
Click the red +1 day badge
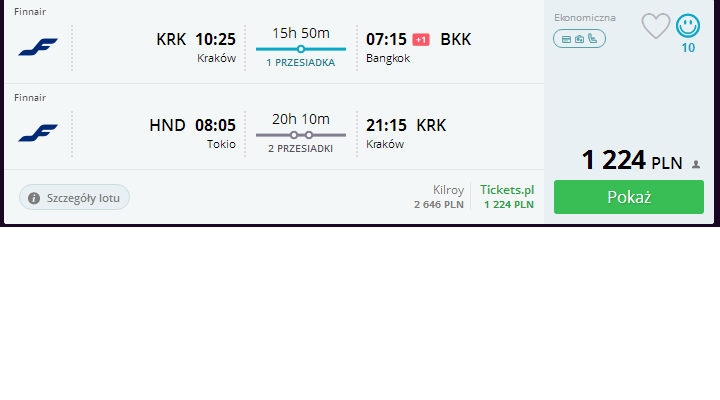click(421, 40)
